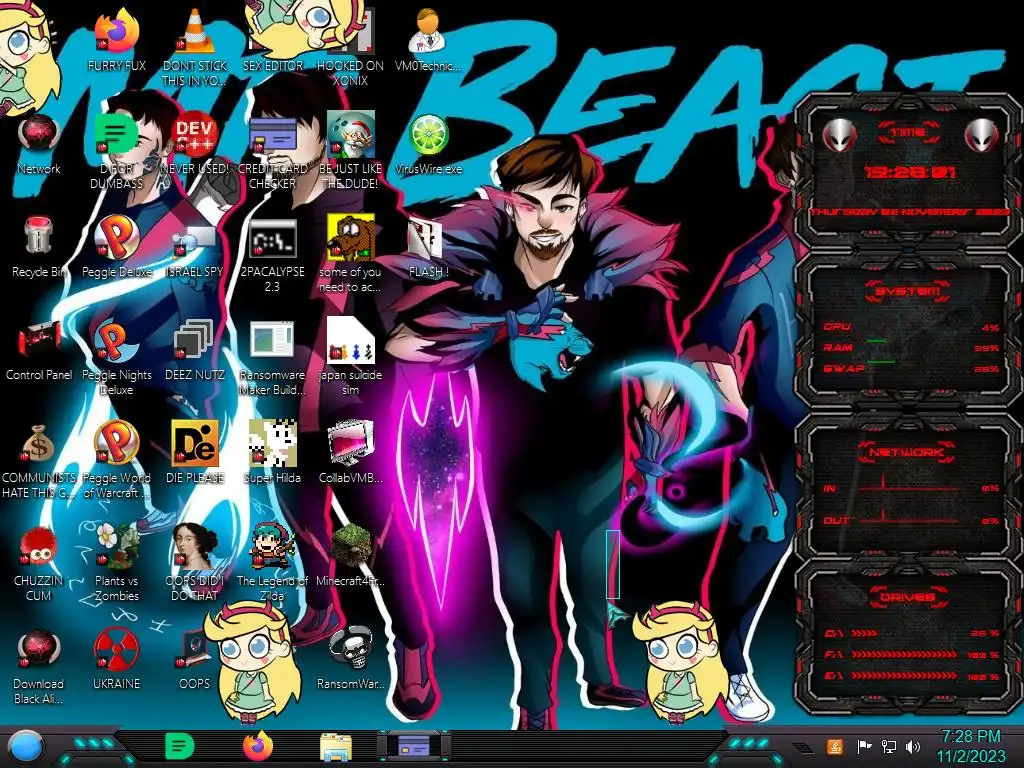Open the Start orb button
Image resolution: width=1024 pixels, height=768 pixels.
coord(26,746)
